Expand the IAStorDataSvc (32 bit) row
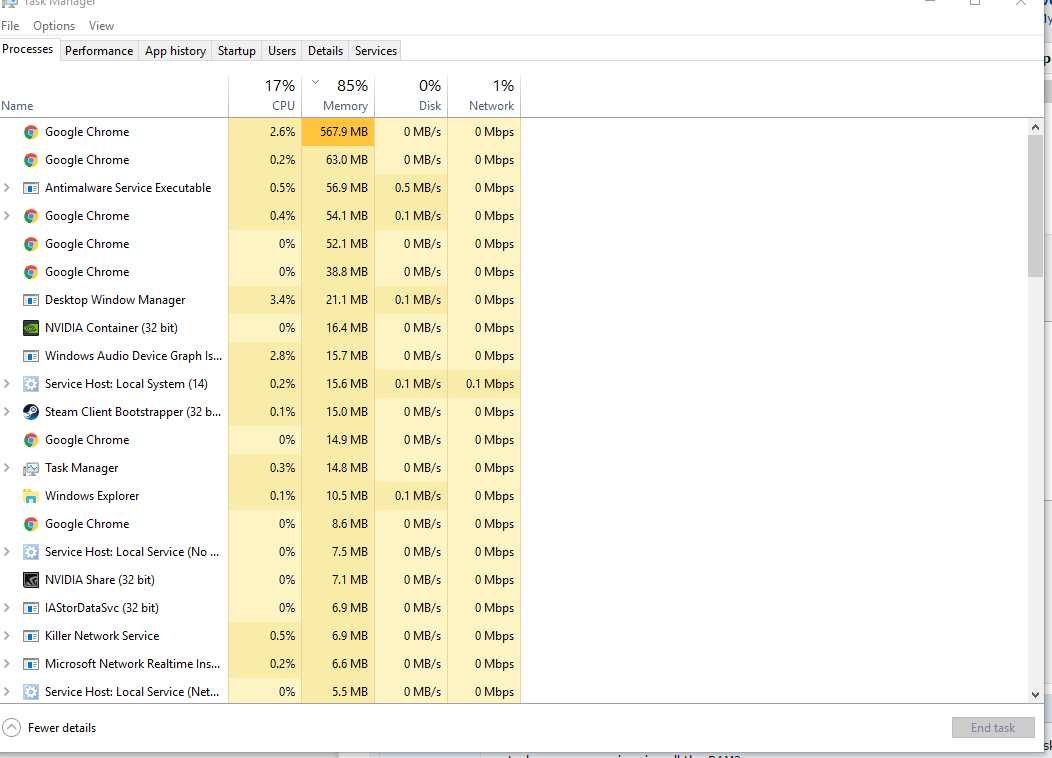Screen dimensions: 1052x758 (x=7, y=608)
